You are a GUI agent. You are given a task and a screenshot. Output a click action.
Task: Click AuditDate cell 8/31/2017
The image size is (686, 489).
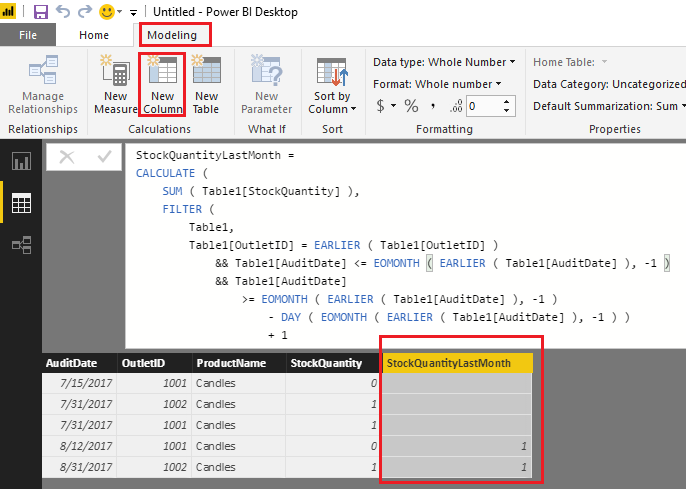coord(79,467)
